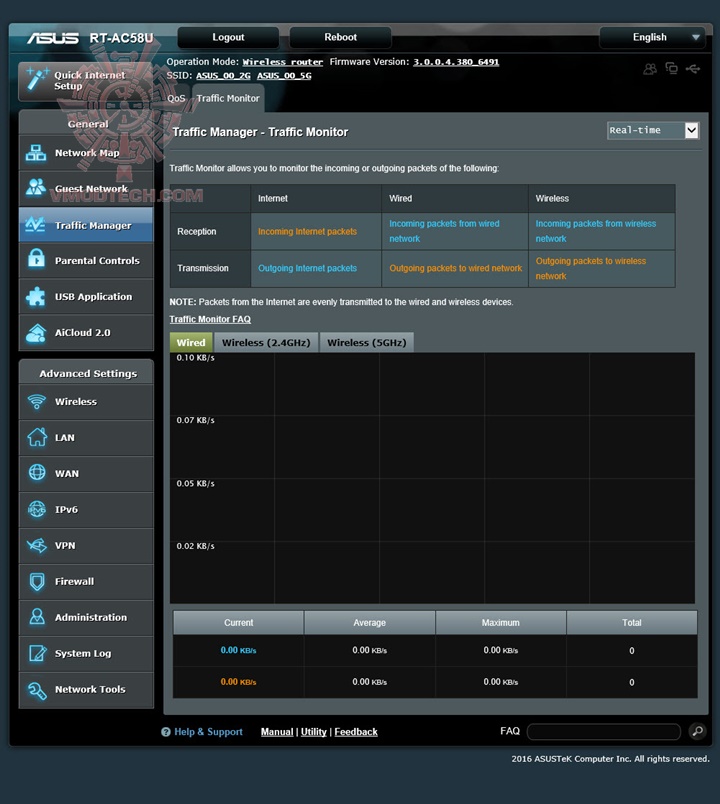Click the 0.10 KB/s graph axis label
The width and height of the screenshot is (720, 804).
[195, 357]
